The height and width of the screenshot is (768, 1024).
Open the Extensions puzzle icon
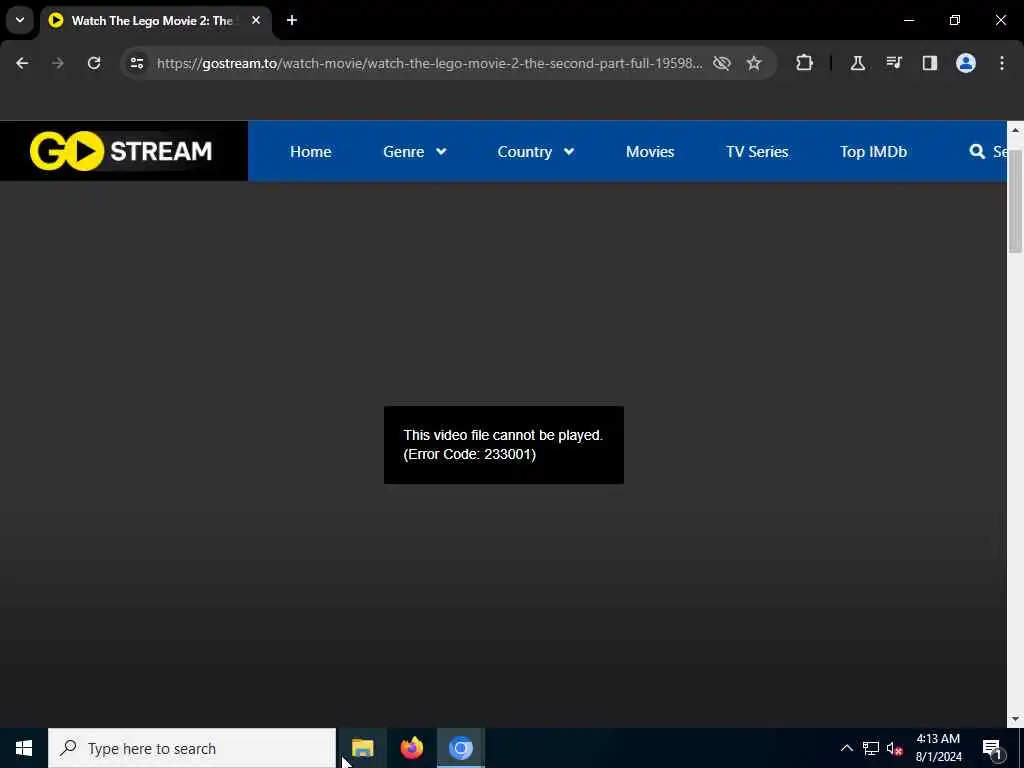[805, 63]
